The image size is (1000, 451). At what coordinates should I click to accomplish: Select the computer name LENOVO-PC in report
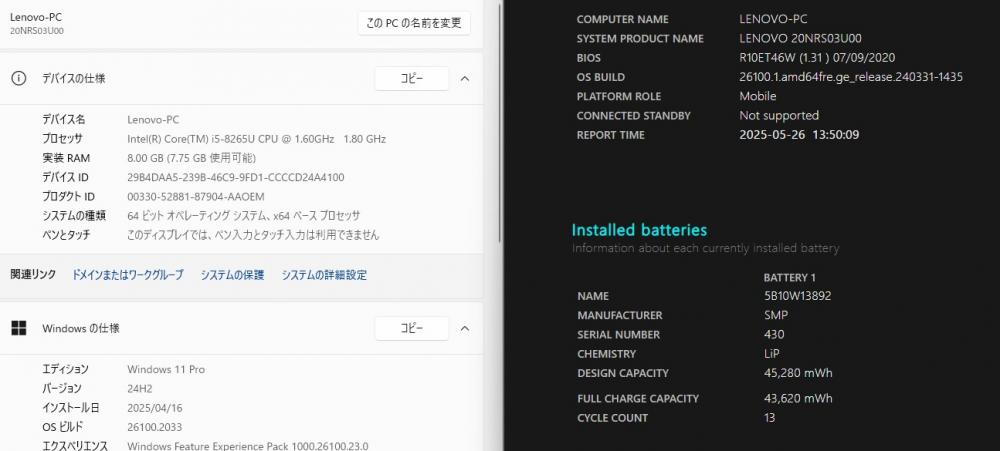(773, 19)
